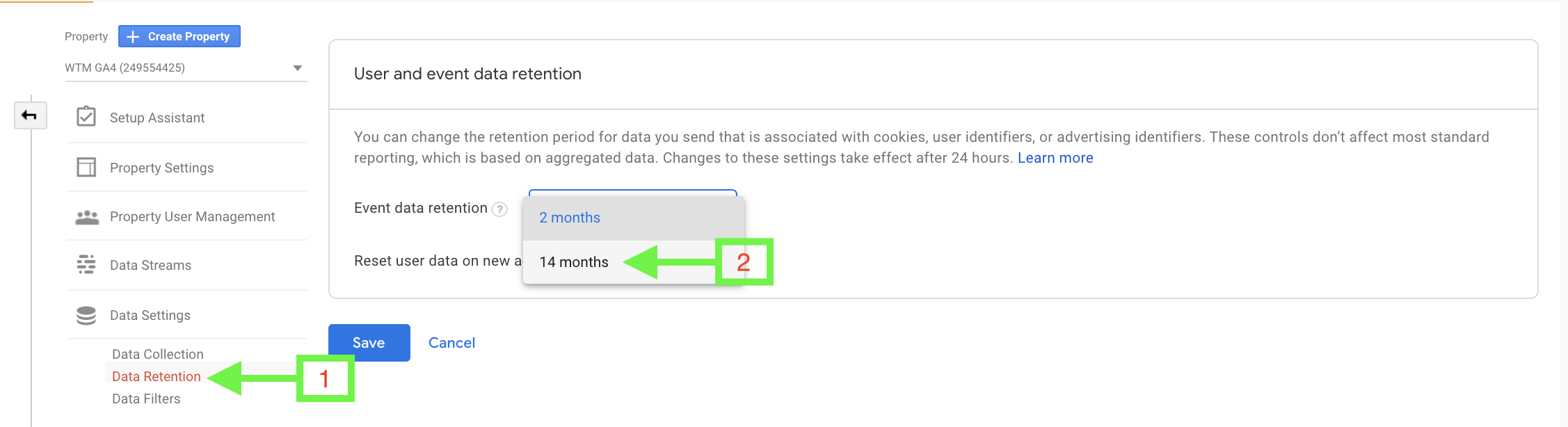Screen dimensions: 1568x427
Task: Click the back arrow icon button
Action: point(30,115)
